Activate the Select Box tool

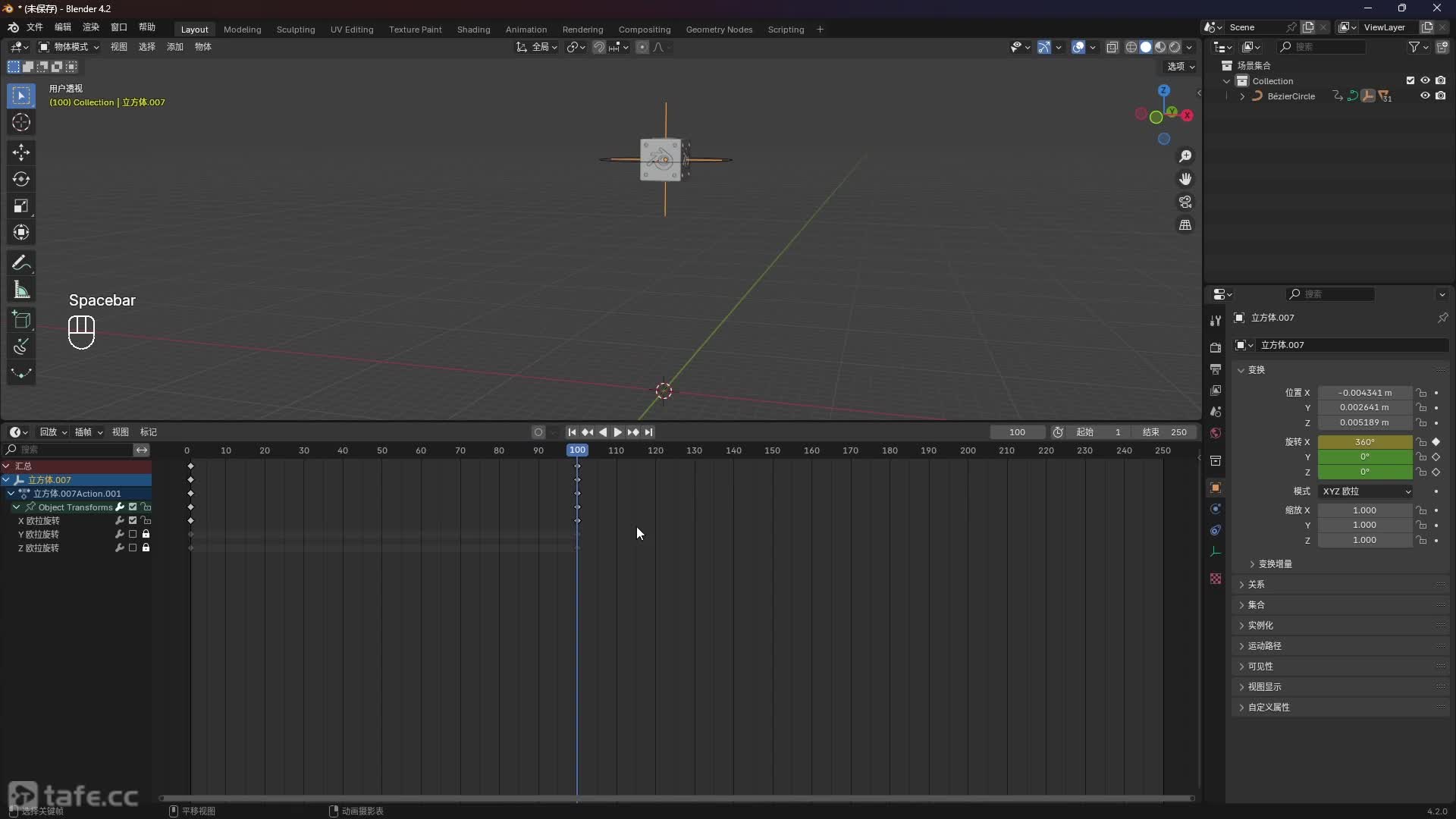21,96
